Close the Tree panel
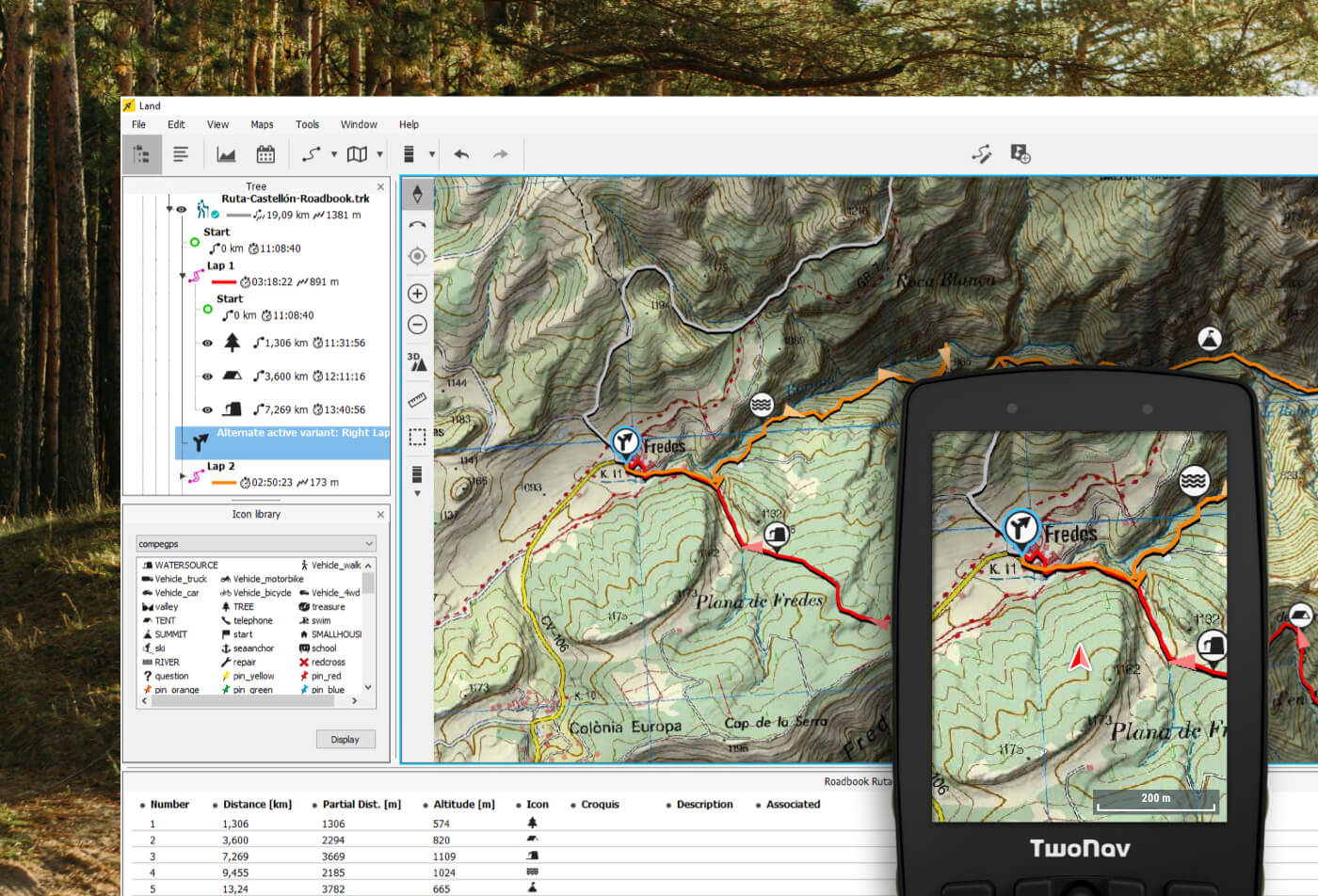The width and height of the screenshot is (1318, 896). [380, 187]
